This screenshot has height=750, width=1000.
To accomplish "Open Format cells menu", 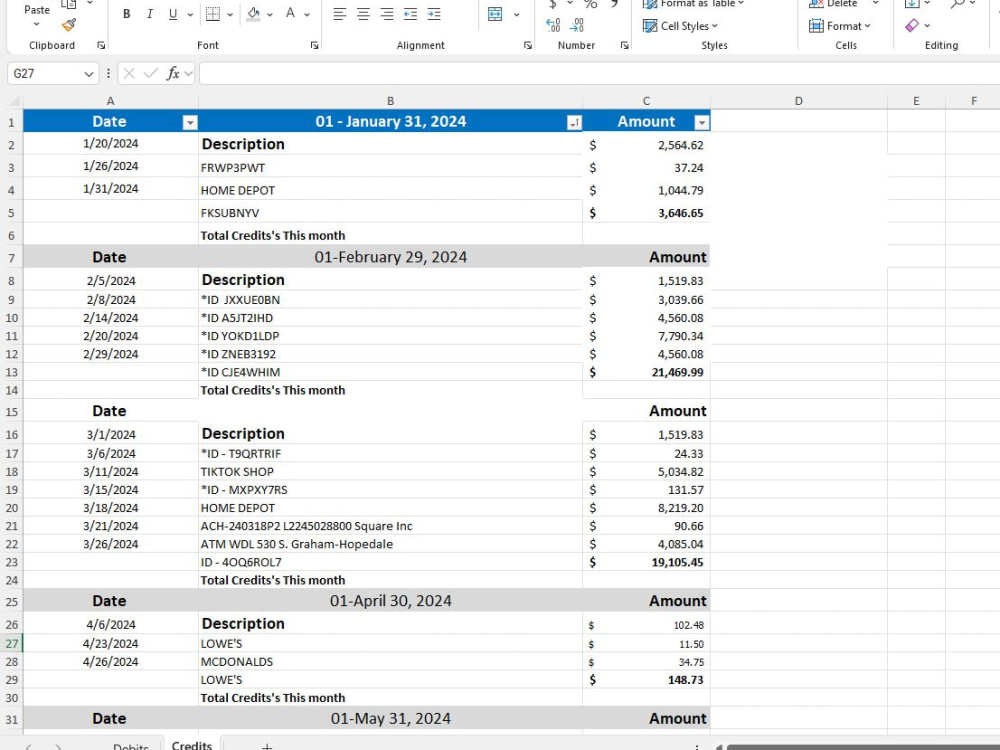I will coord(840,26).
